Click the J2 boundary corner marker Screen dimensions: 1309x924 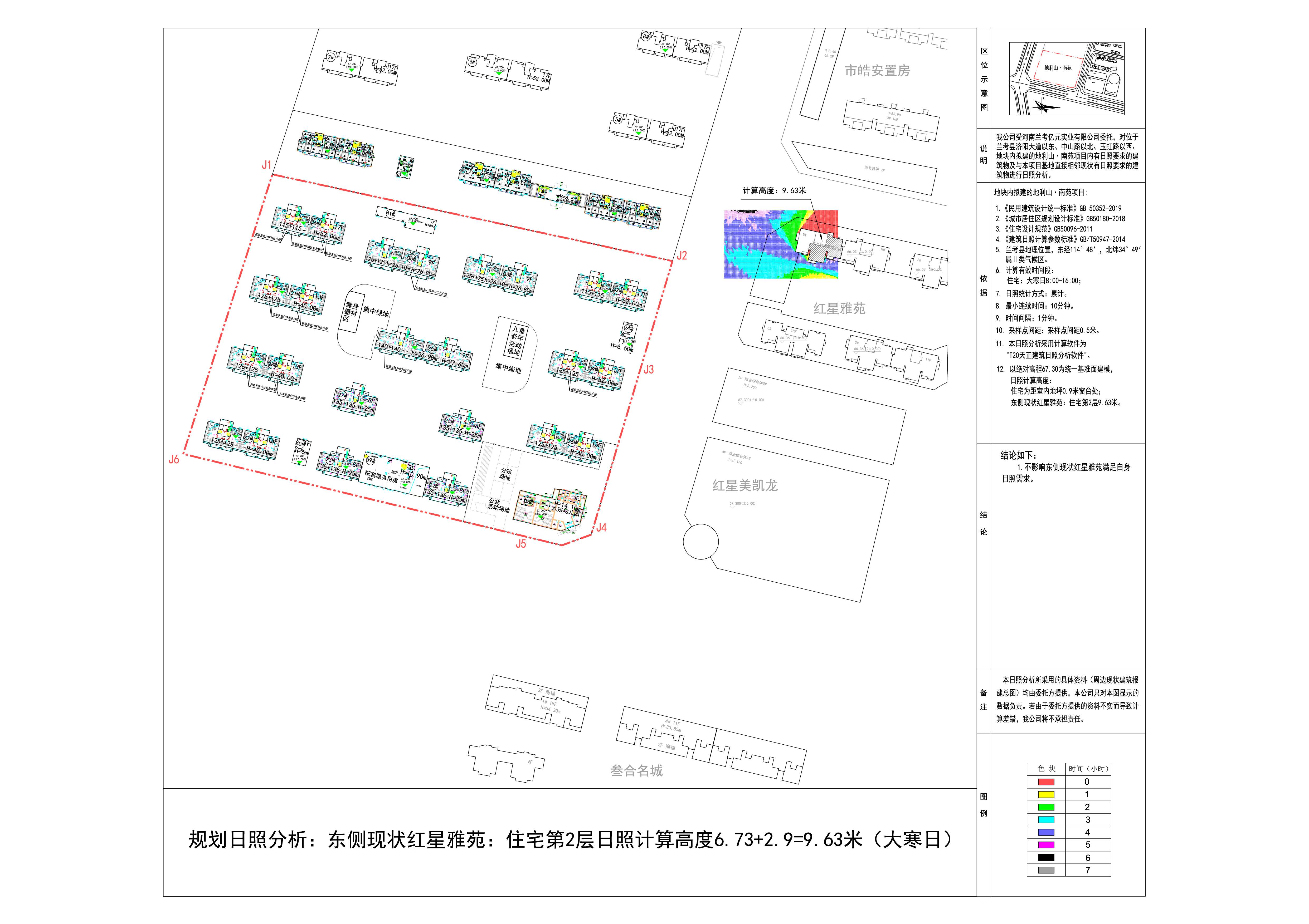pos(682,256)
